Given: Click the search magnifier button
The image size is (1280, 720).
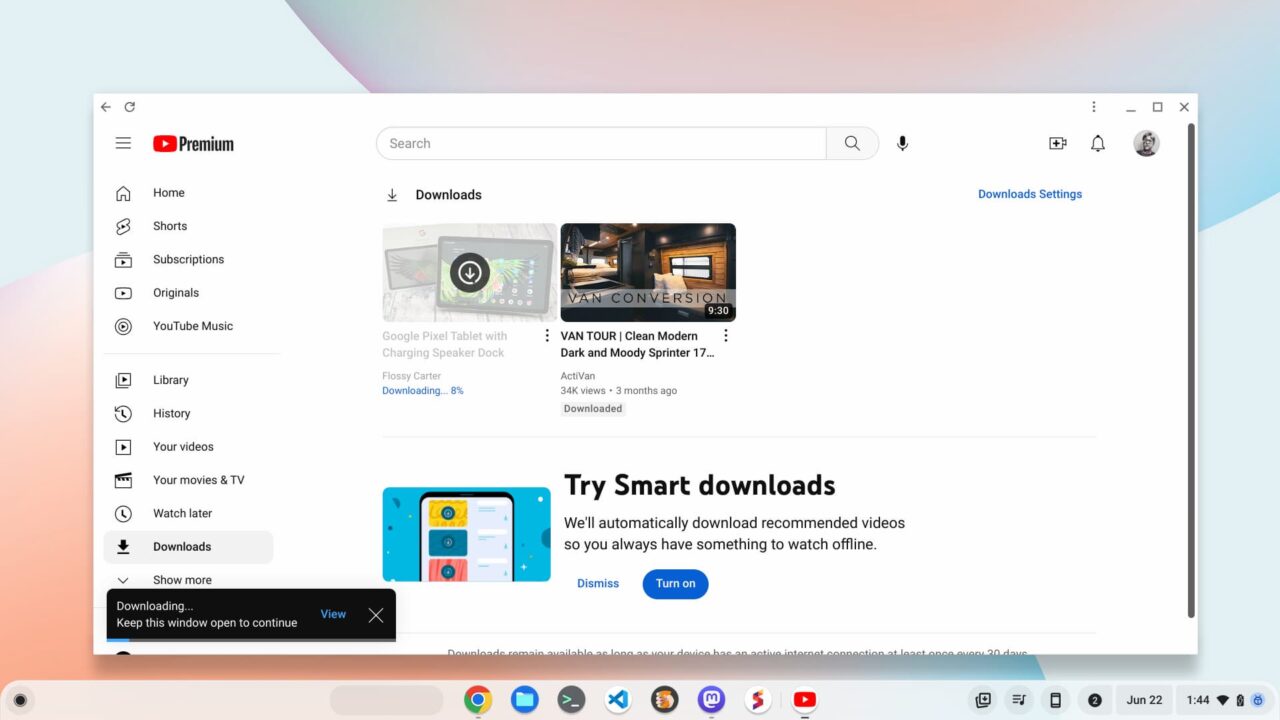Looking at the screenshot, I should coord(852,143).
